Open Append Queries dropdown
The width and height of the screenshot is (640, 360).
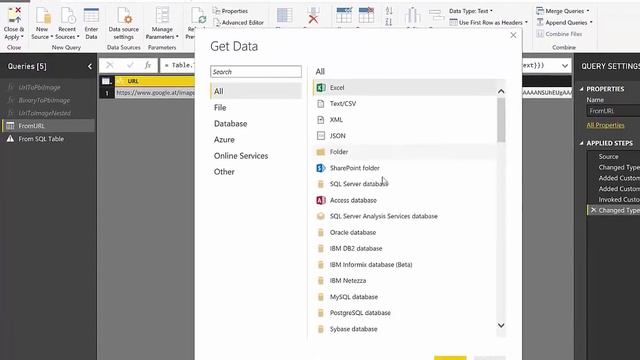pos(564,22)
